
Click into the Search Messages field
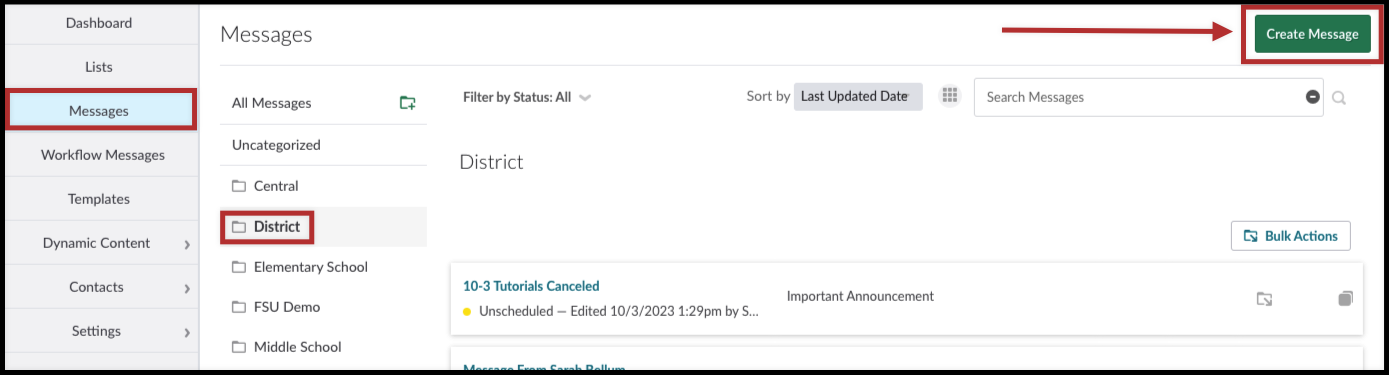pyautogui.click(x=1140, y=97)
